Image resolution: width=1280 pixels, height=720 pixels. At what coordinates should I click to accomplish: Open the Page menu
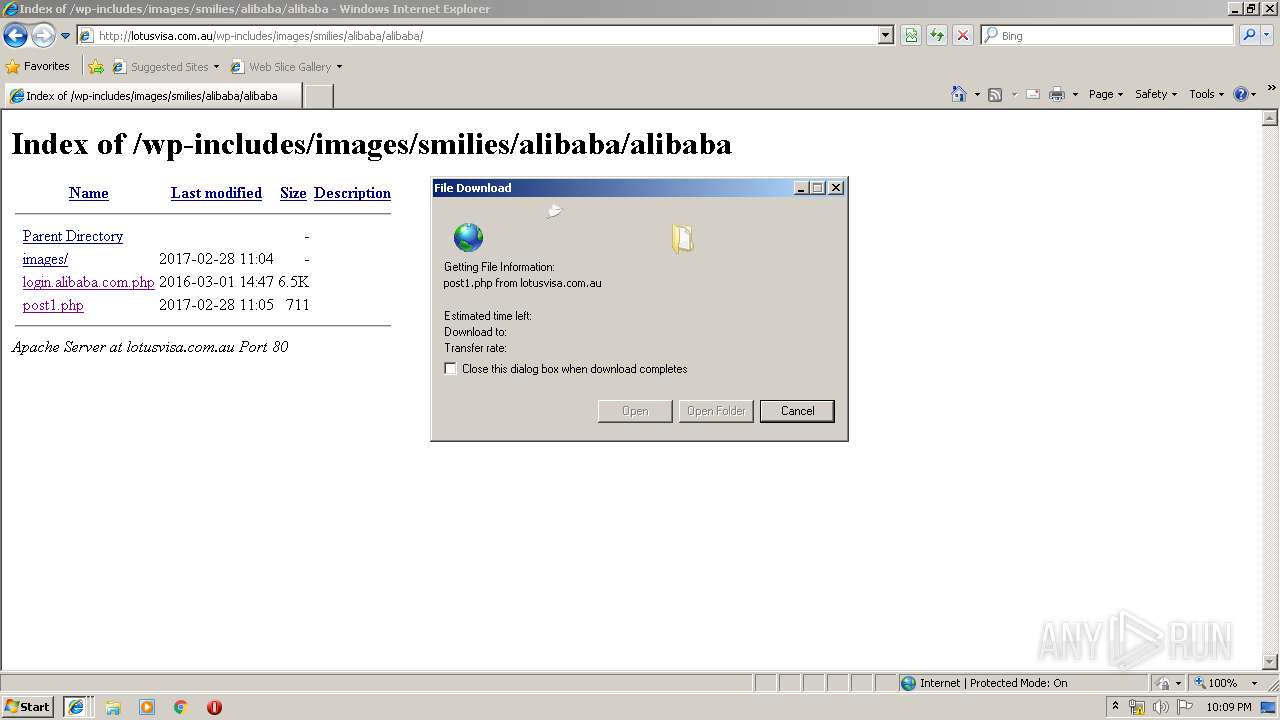tap(1105, 94)
